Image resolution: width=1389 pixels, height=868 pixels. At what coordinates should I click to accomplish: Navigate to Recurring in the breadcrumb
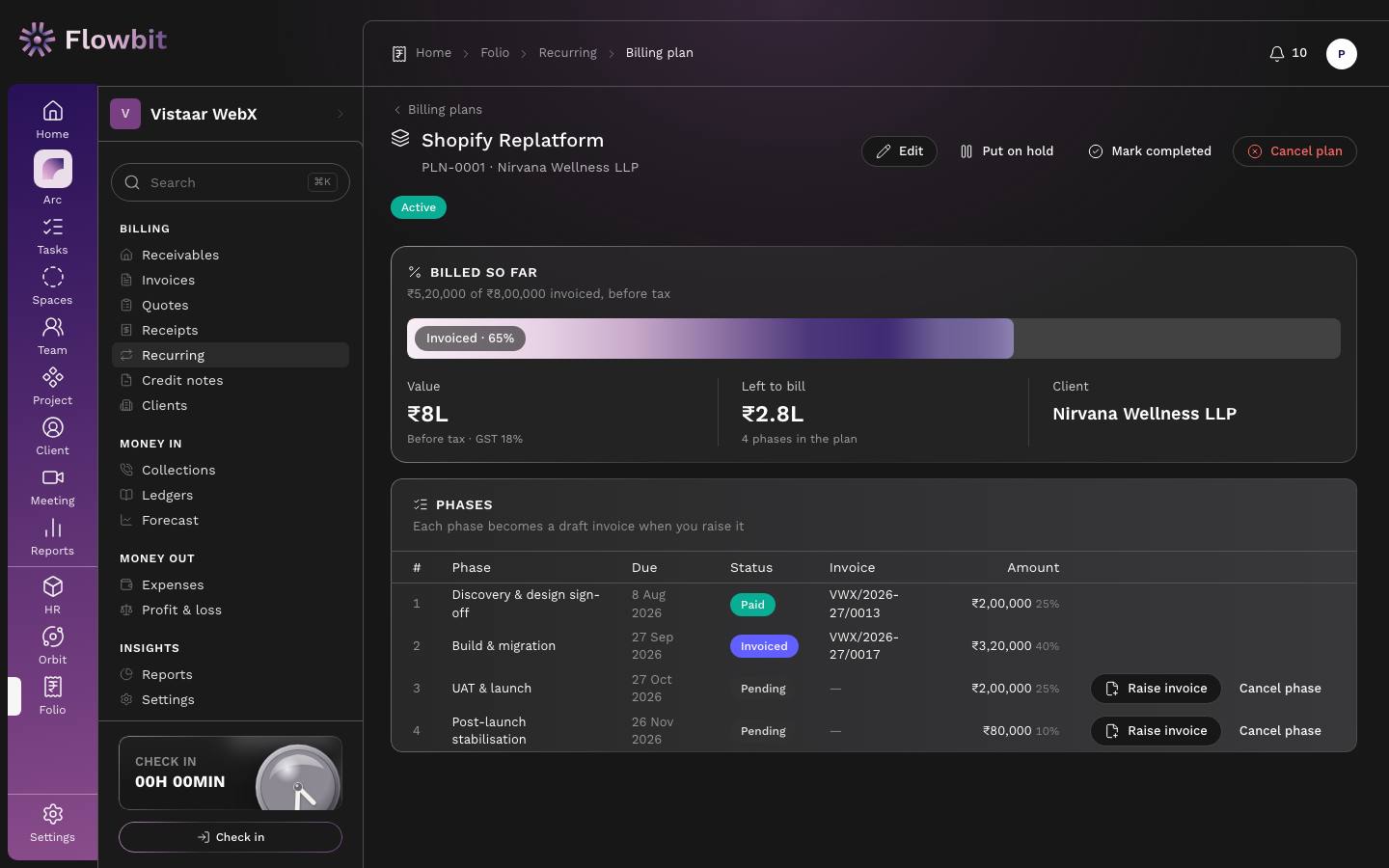[x=567, y=53]
